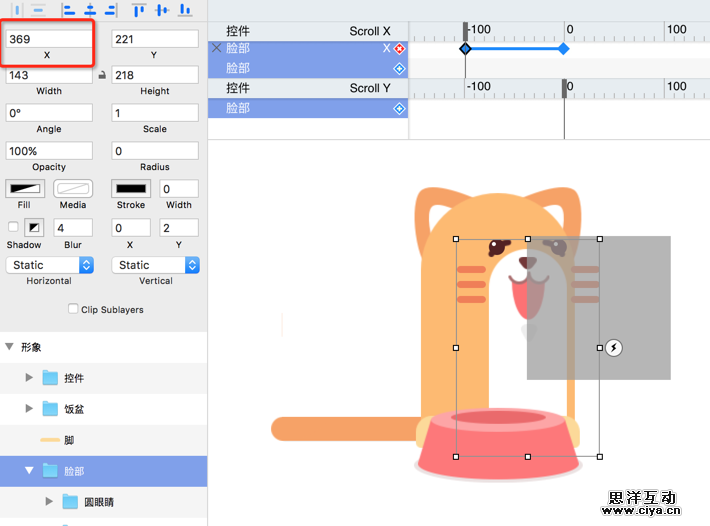Click the add-driver diamond on Scroll Y 脸部 row
The image size is (710, 526).
pos(399,109)
